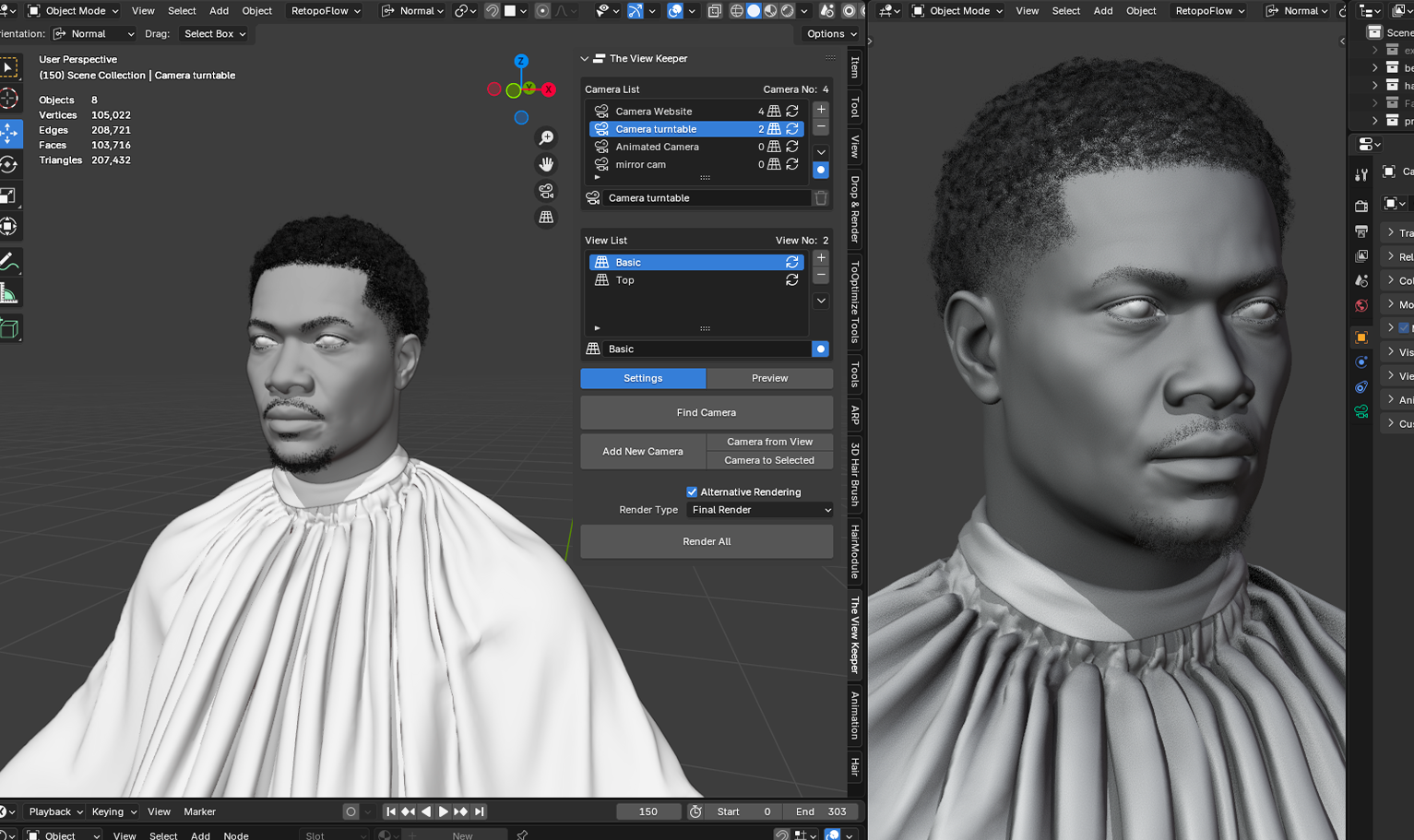Click refresh icon on the Top view row
This screenshot has height=840, width=1414.
(792, 279)
